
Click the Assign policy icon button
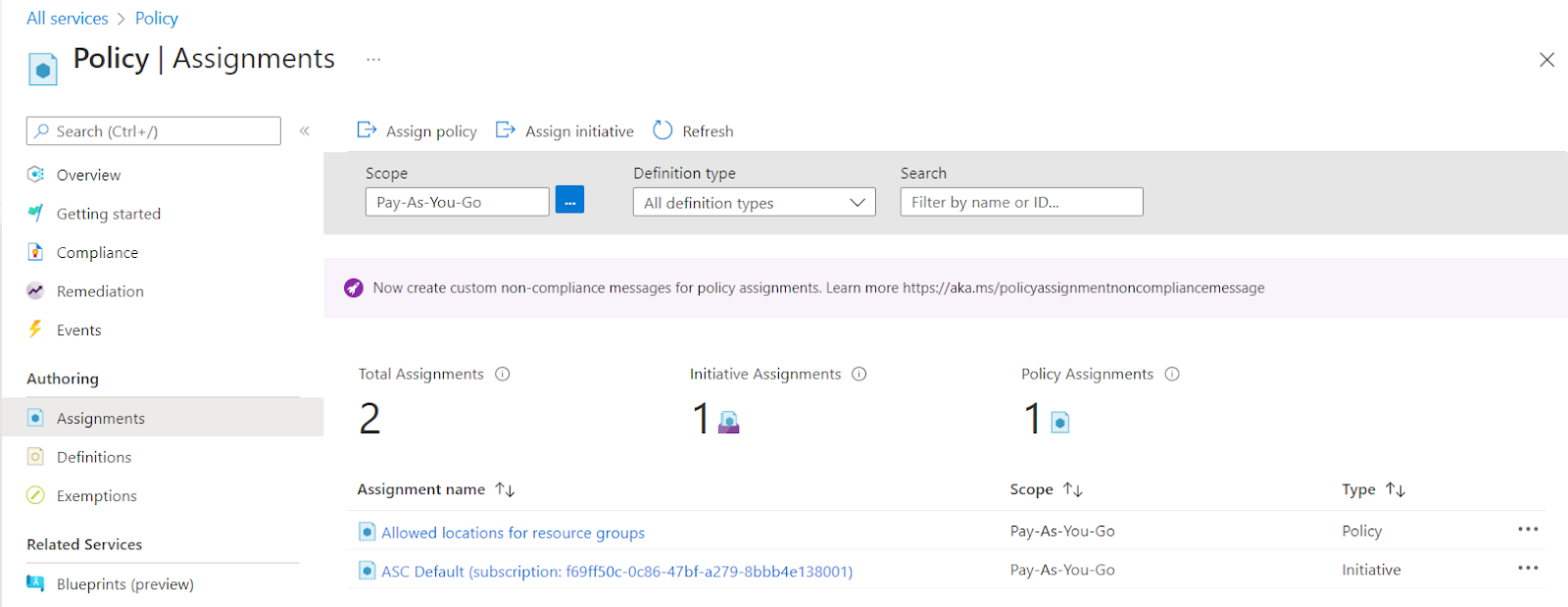(367, 130)
